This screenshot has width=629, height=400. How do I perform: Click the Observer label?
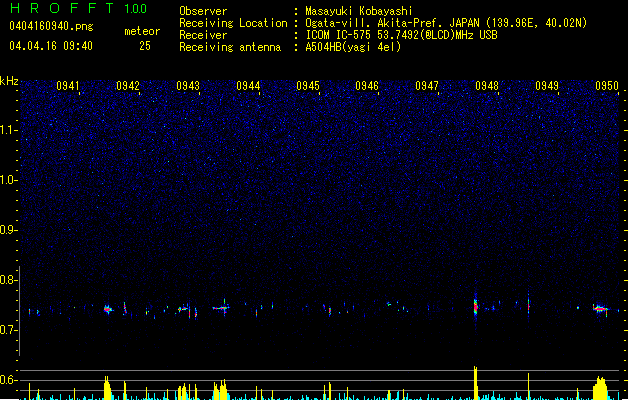pos(203,11)
